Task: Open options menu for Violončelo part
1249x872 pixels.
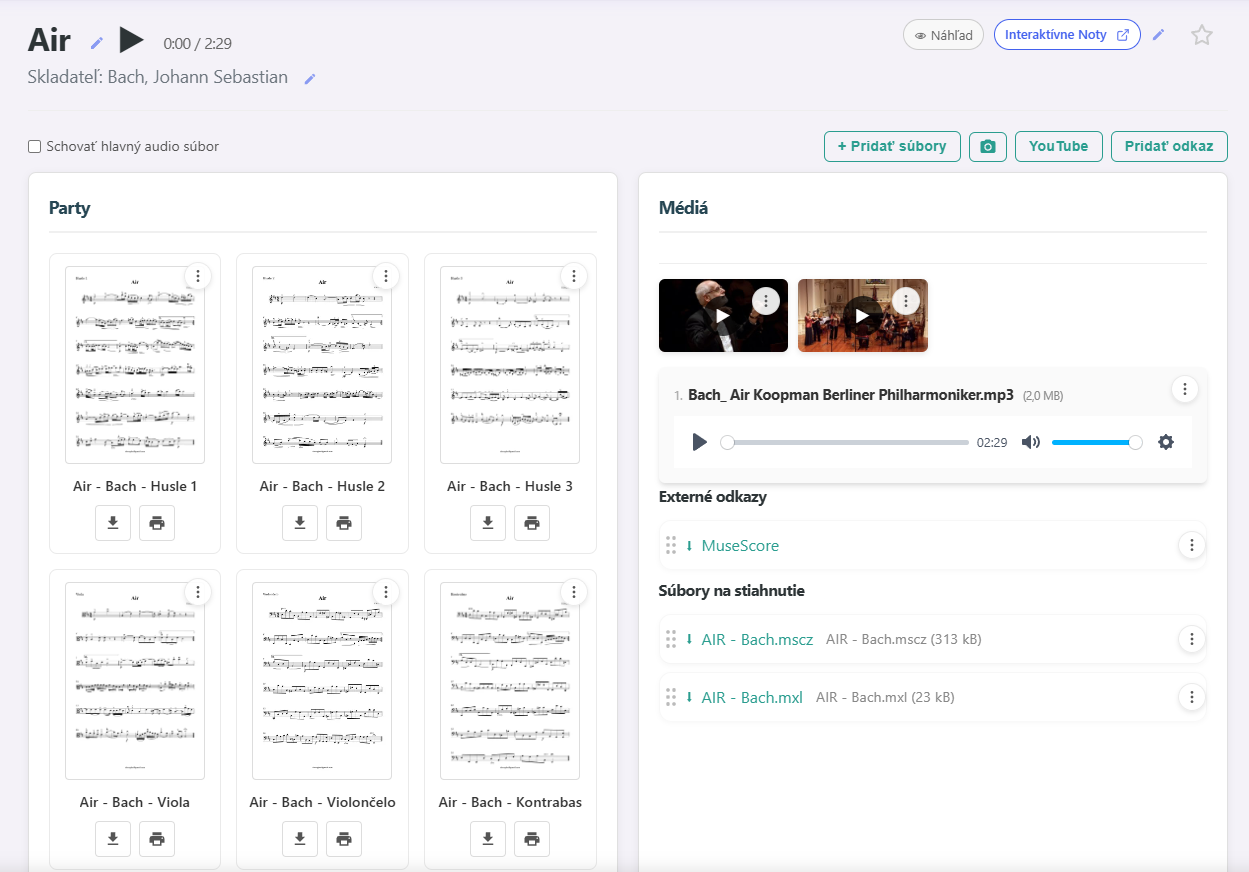Action: [x=385, y=592]
